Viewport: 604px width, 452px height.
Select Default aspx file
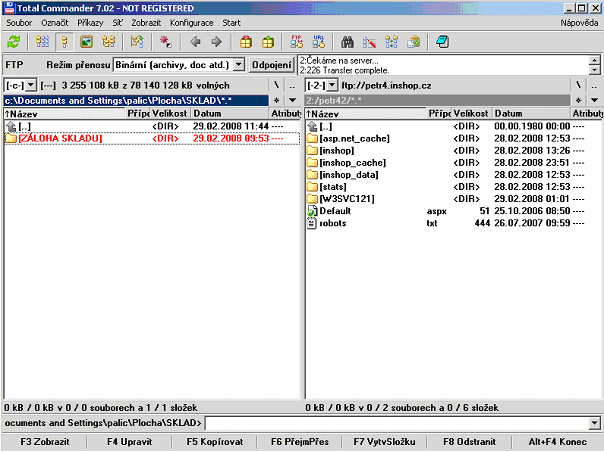point(453,211)
